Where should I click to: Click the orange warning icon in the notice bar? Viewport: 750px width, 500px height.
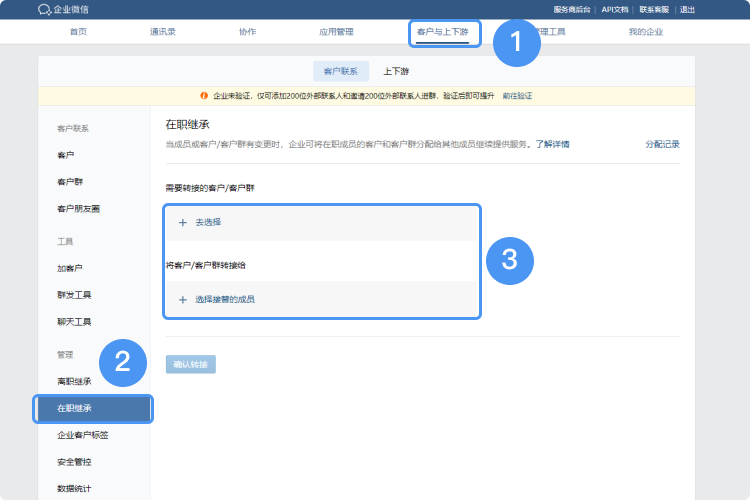point(204,95)
